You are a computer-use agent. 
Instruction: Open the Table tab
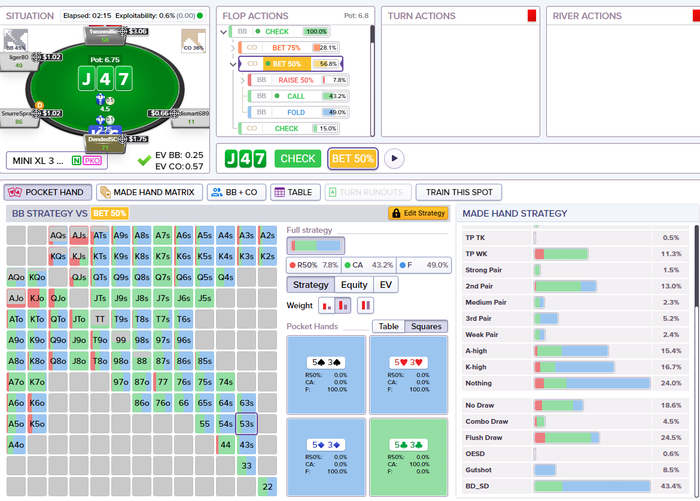click(x=295, y=192)
